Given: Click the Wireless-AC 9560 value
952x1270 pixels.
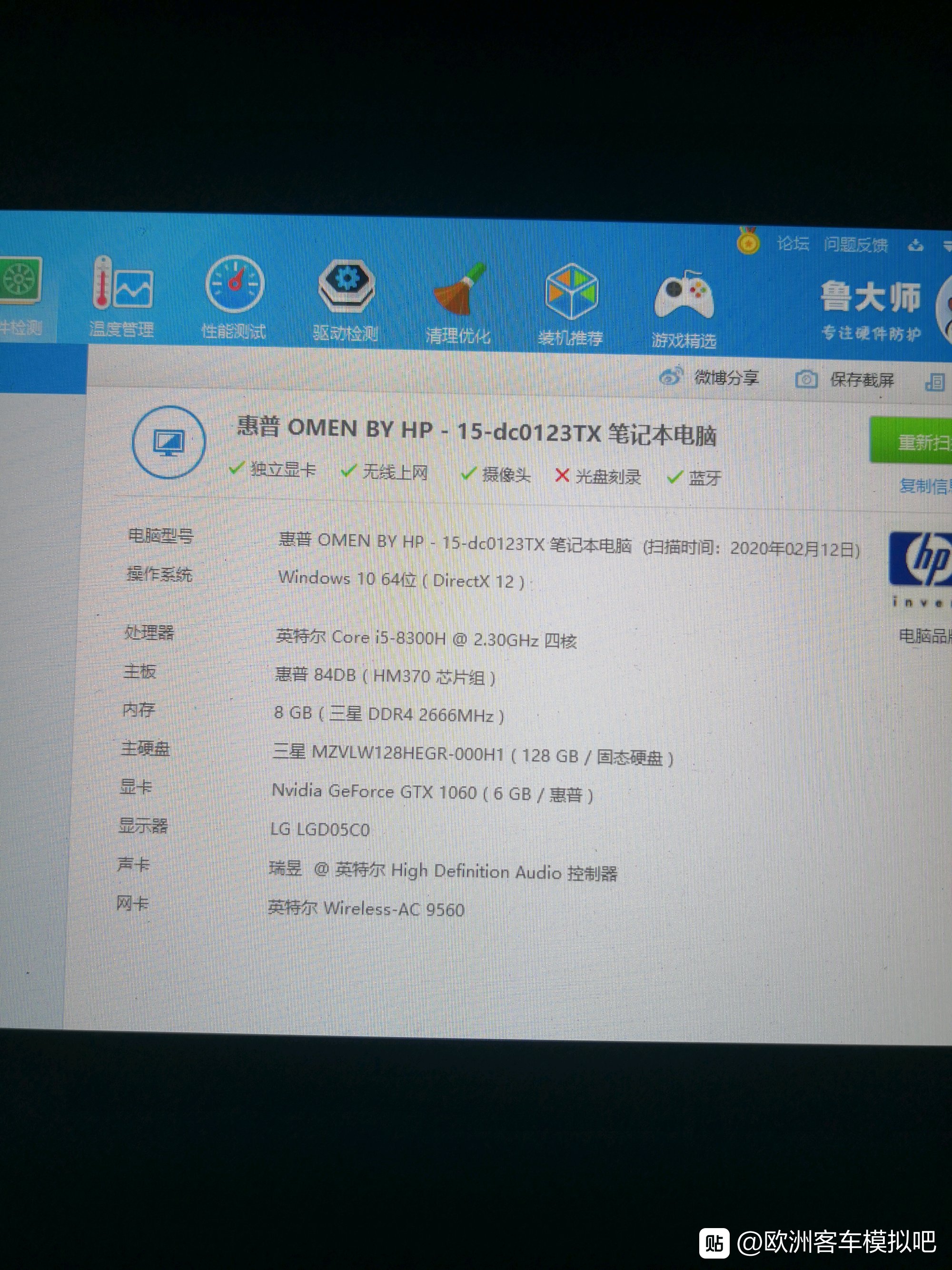Looking at the screenshot, I should coord(366,908).
